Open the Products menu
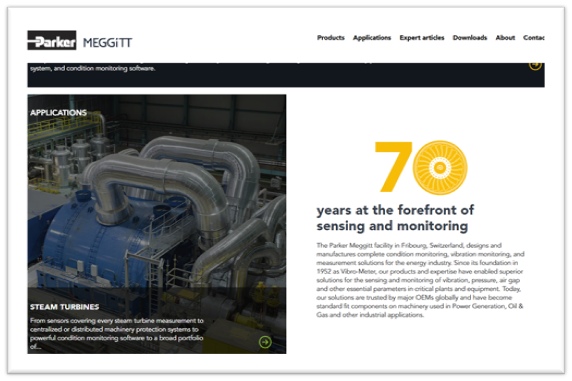 331,38
